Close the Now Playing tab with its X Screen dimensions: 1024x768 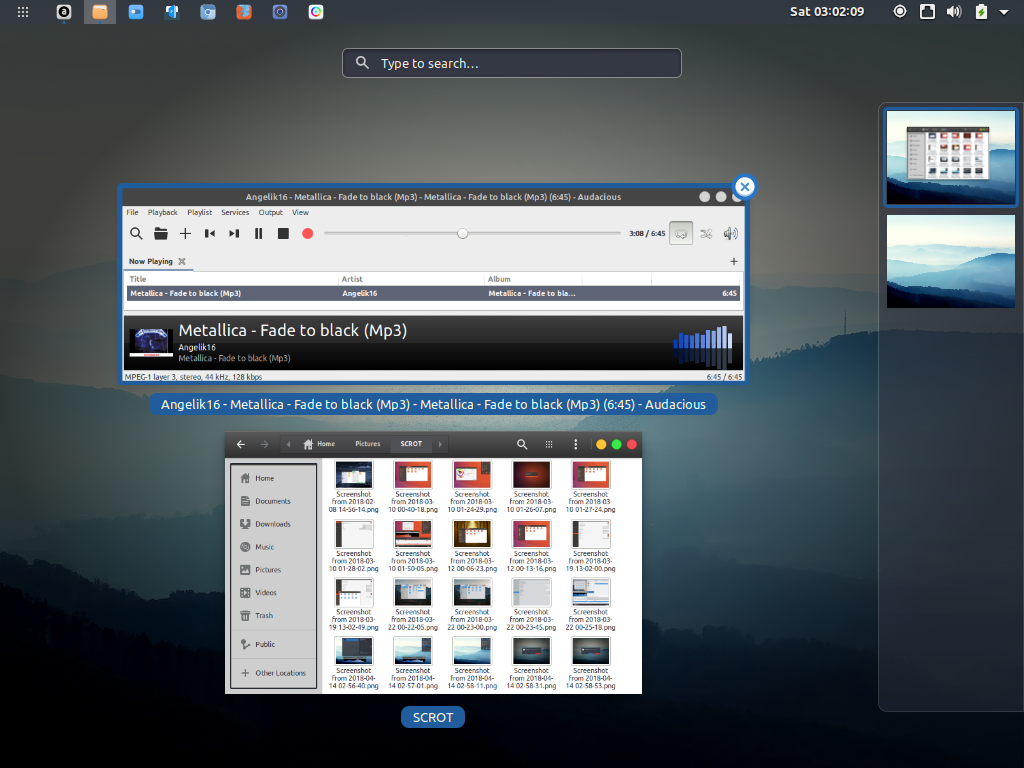[x=182, y=261]
